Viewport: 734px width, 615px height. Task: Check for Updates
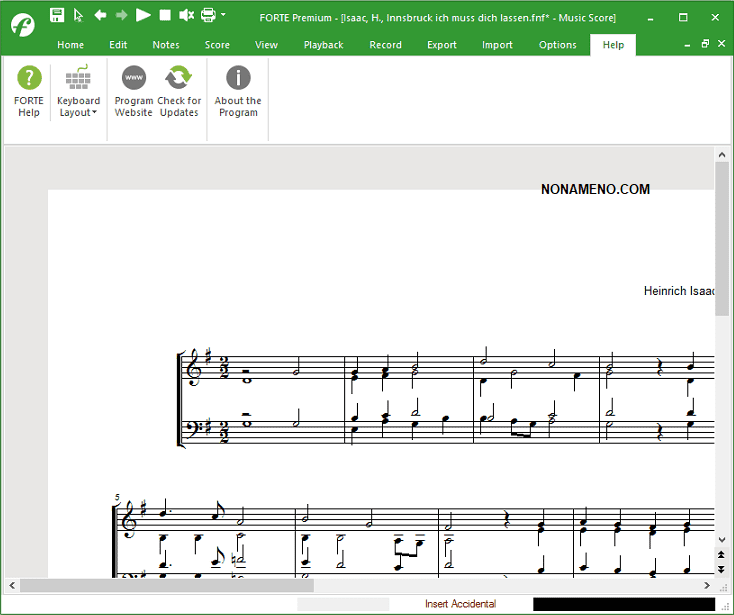[x=179, y=91]
